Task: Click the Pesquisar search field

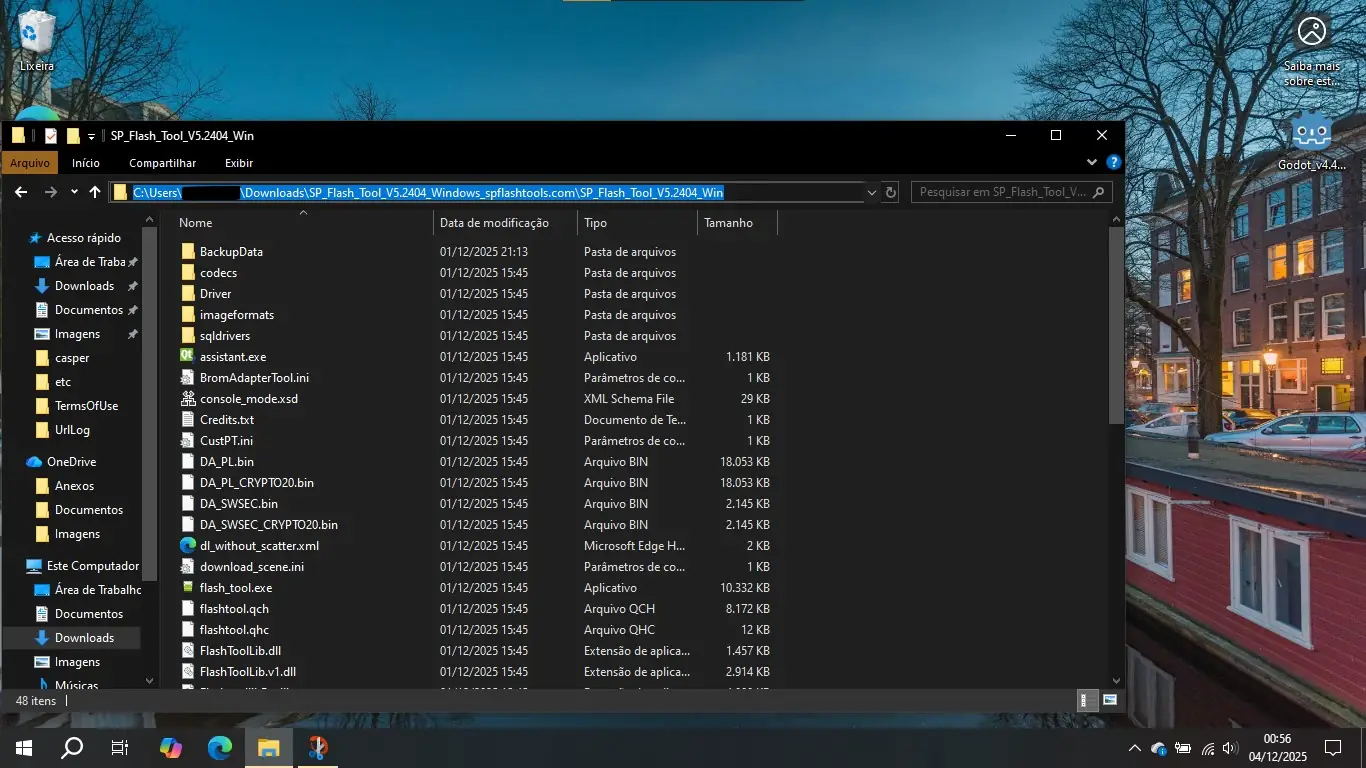Action: pyautogui.click(x=1002, y=192)
